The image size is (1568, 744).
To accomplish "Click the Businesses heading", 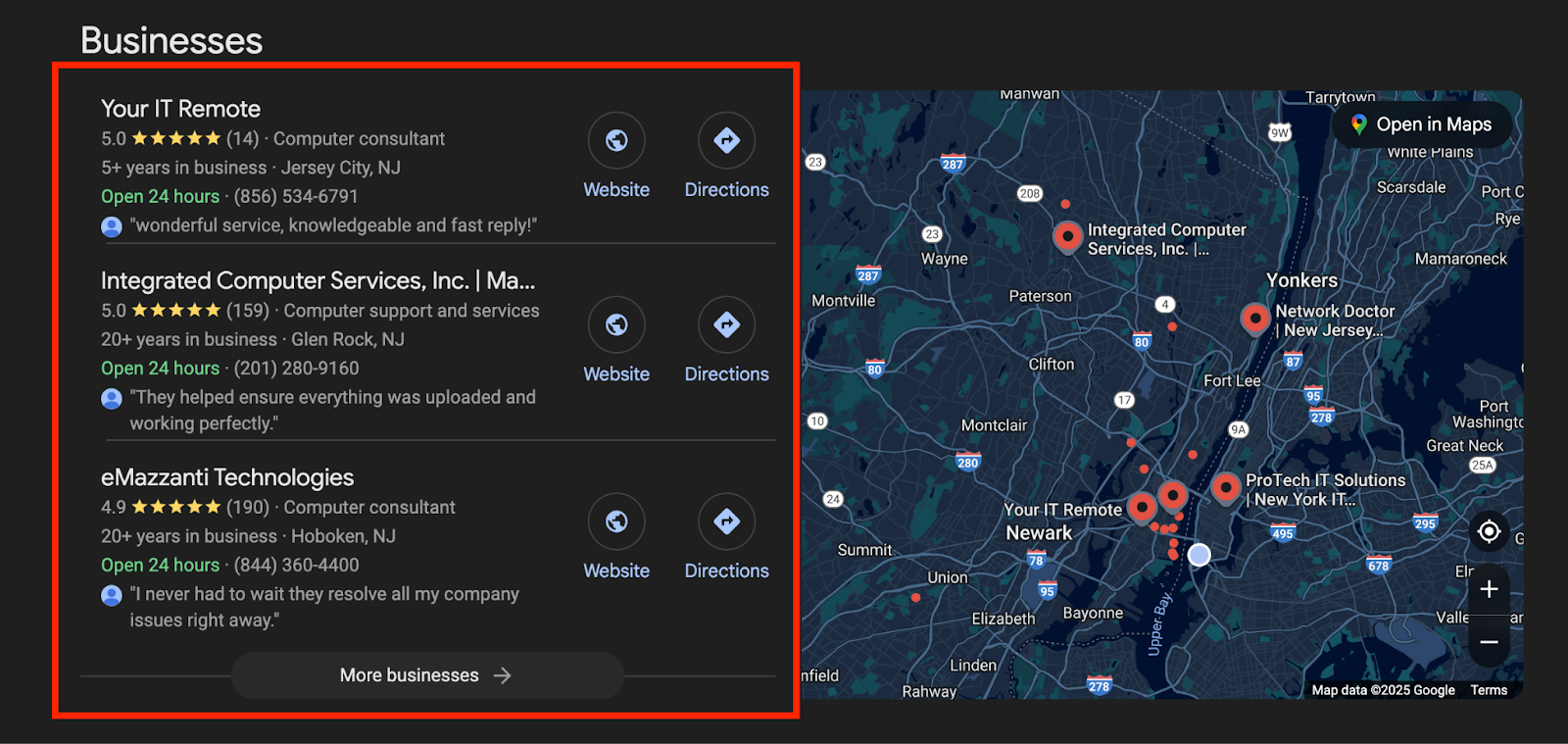I will pyautogui.click(x=171, y=41).
